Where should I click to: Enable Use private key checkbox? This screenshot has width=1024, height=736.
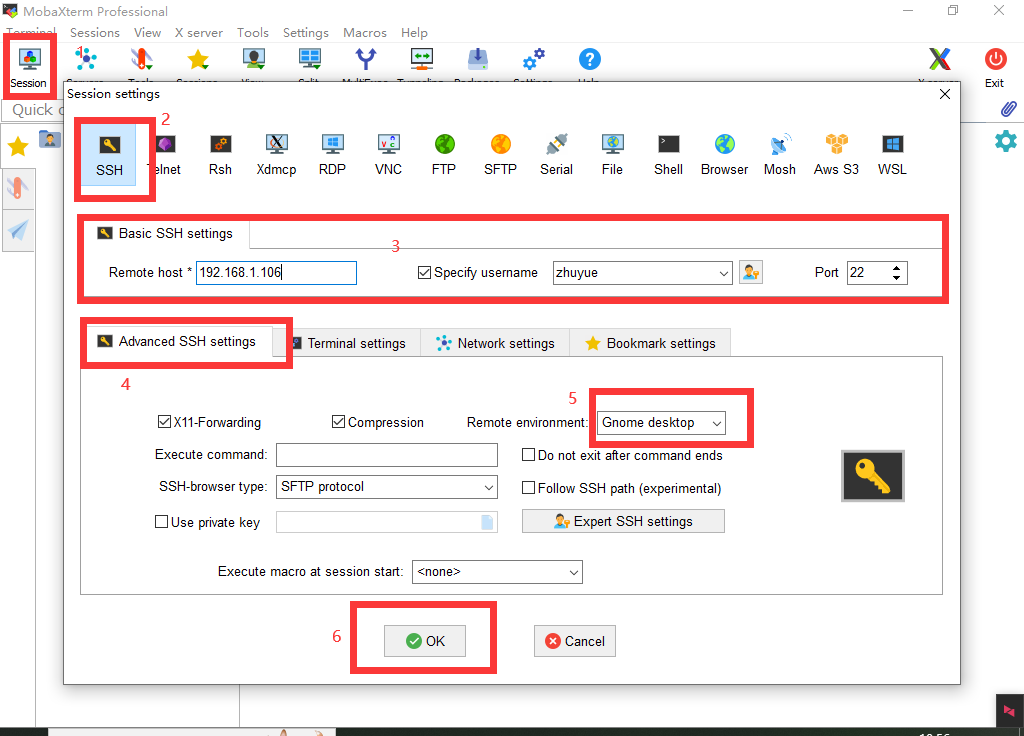coord(161,522)
